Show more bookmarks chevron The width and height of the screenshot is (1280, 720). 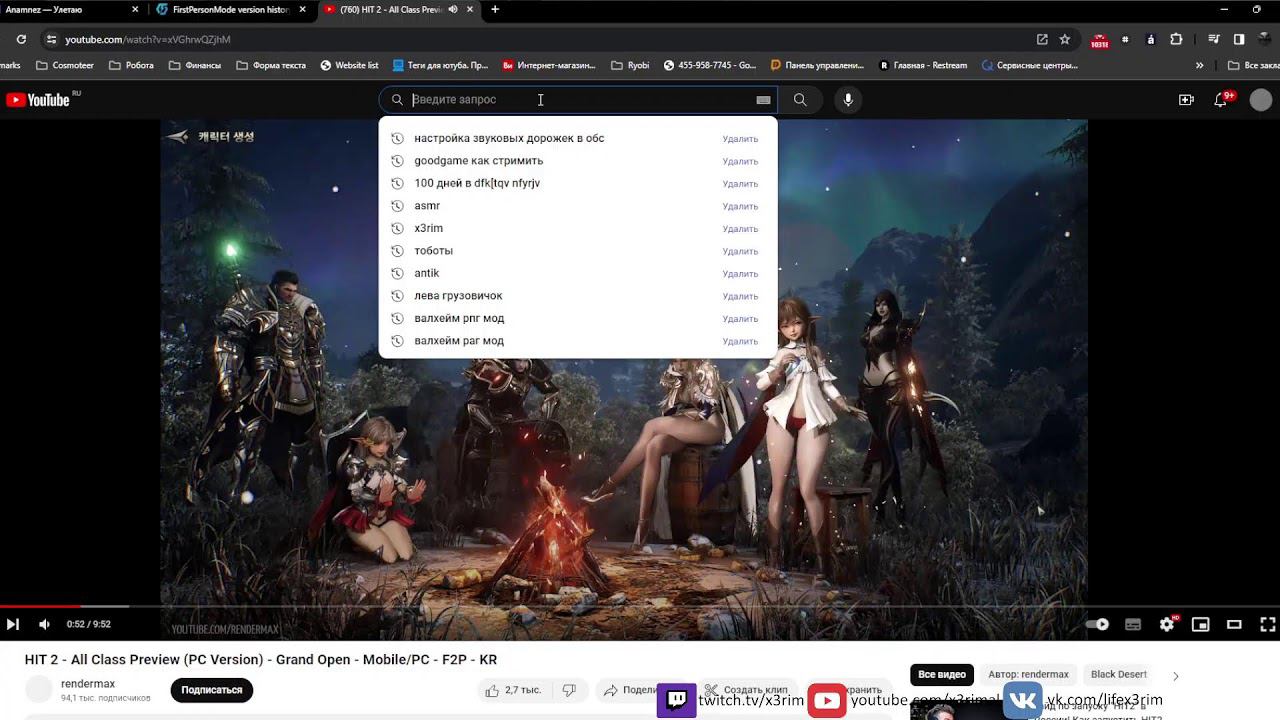coord(1200,65)
